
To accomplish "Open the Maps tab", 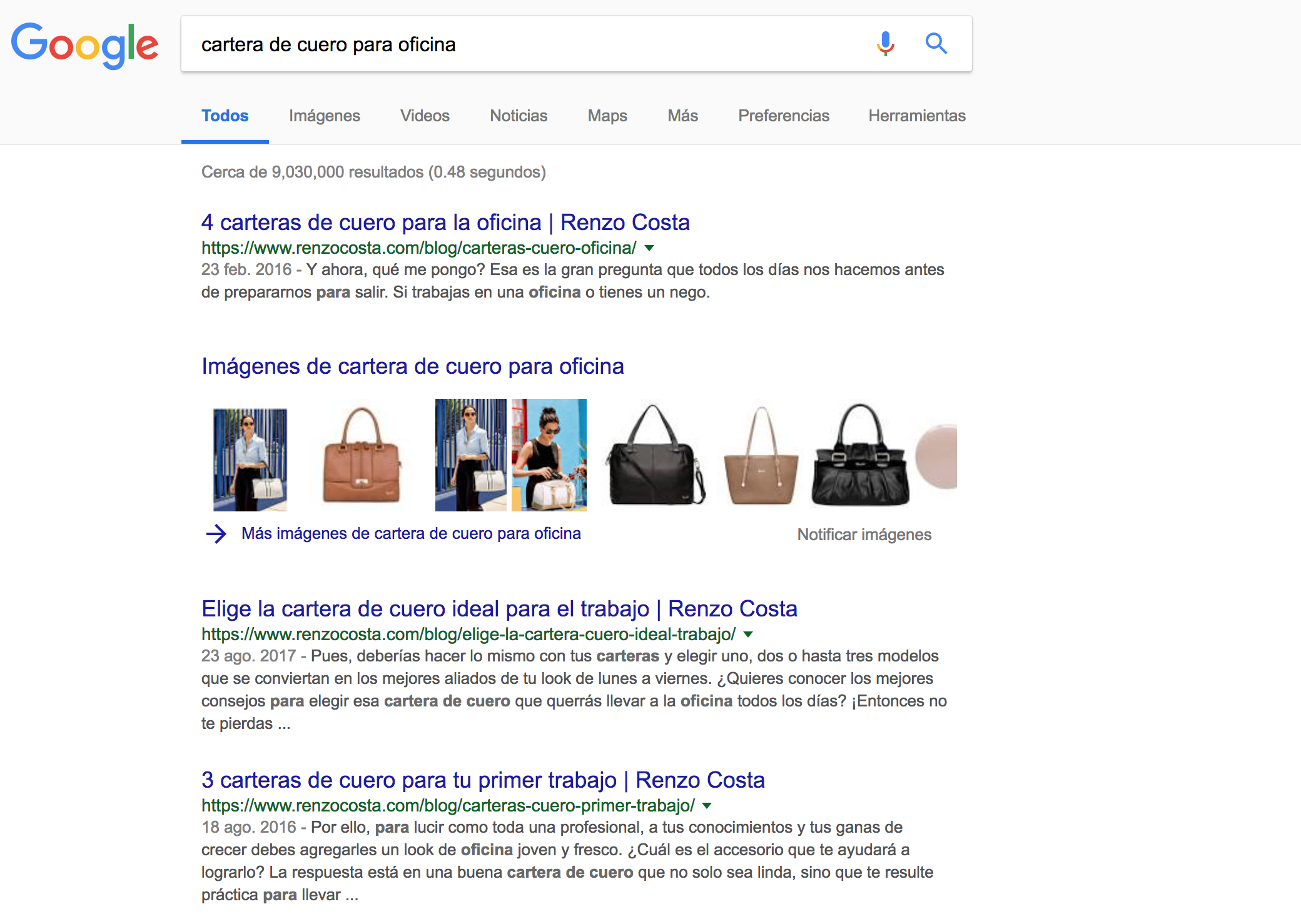I will pos(607,116).
